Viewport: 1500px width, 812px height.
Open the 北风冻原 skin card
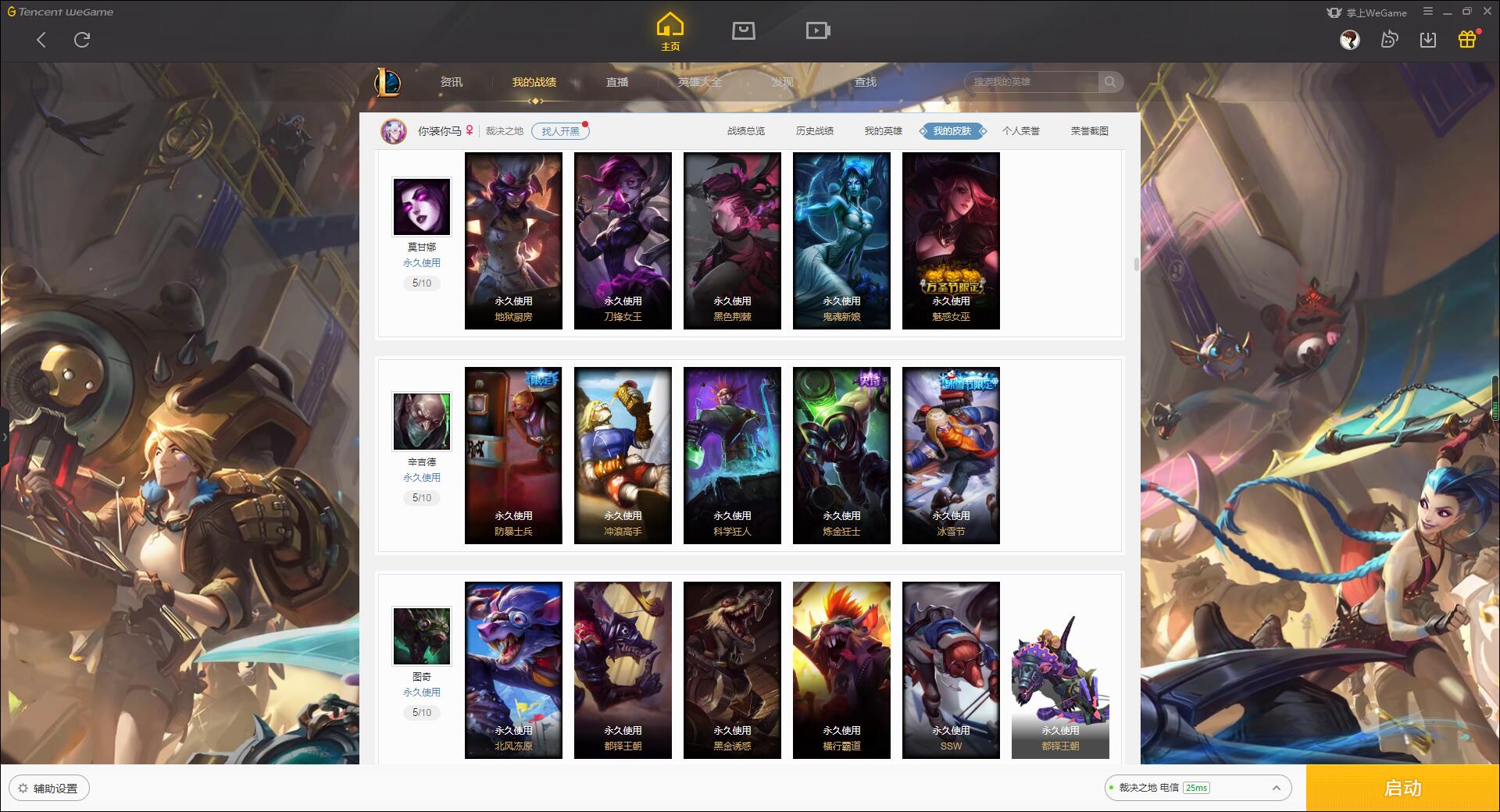(x=513, y=670)
